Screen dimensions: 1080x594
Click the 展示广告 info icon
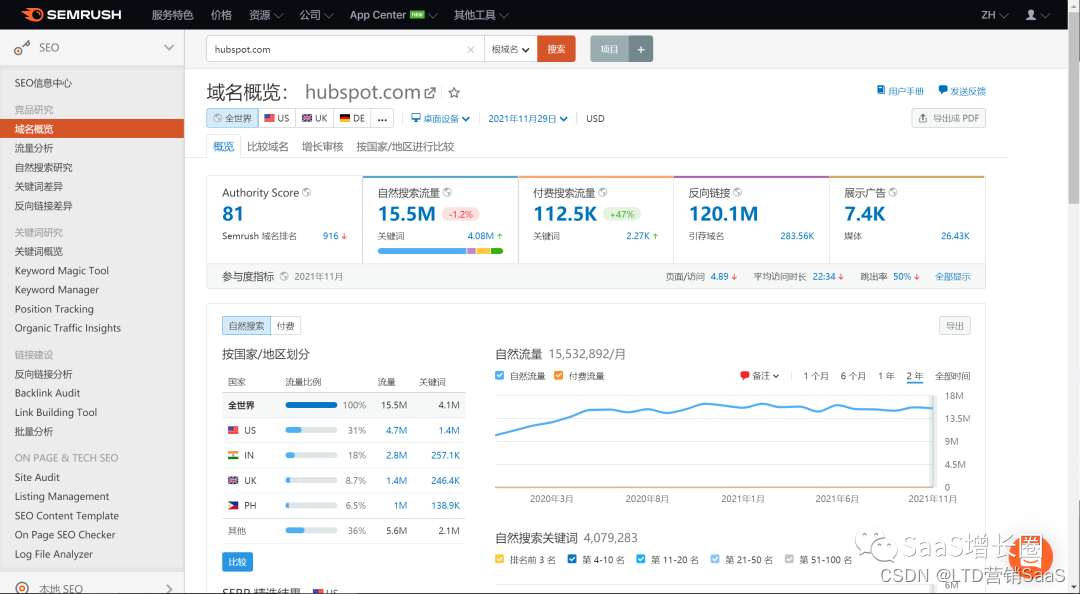893,193
